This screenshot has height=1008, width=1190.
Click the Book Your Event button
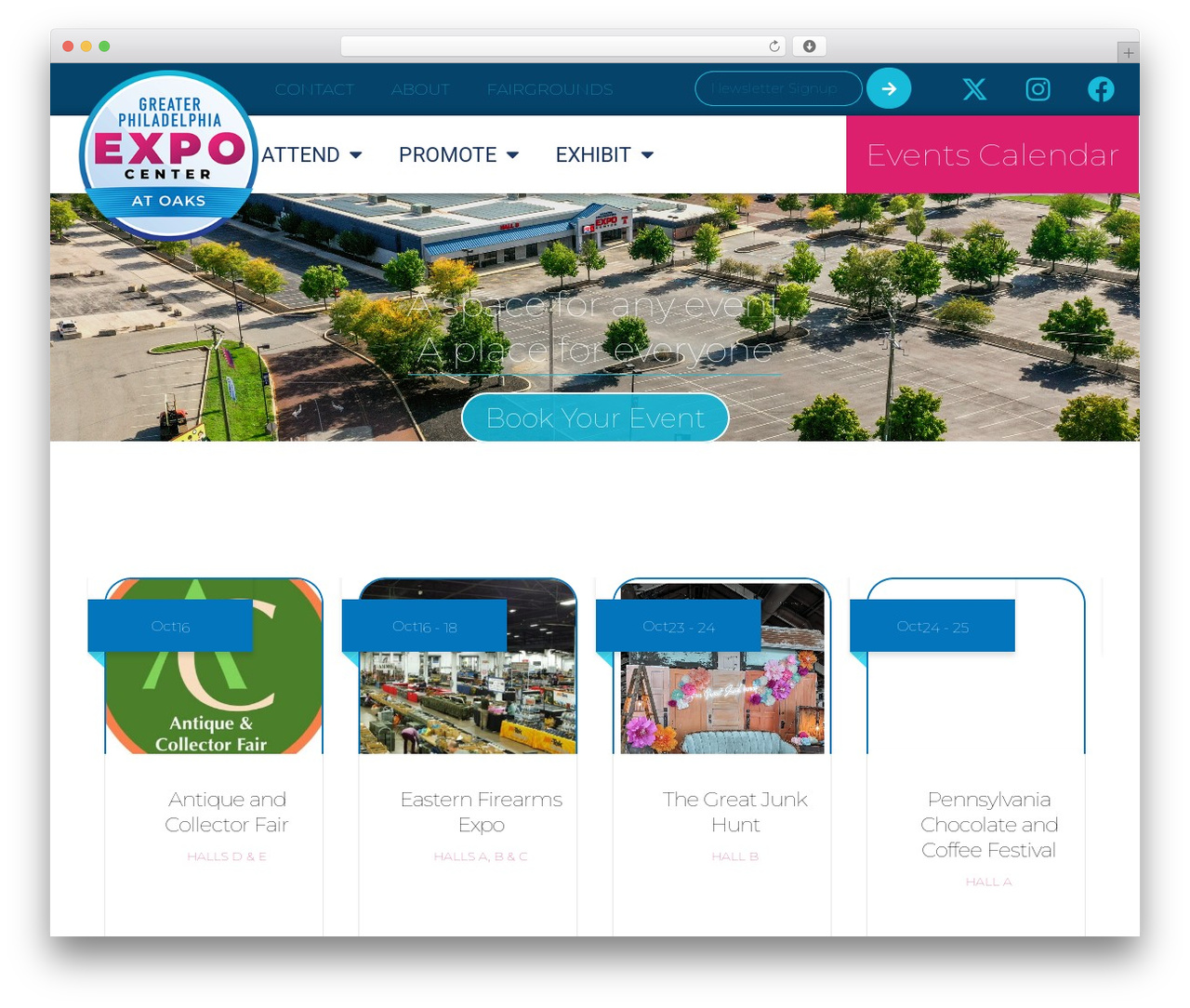click(595, 418)
